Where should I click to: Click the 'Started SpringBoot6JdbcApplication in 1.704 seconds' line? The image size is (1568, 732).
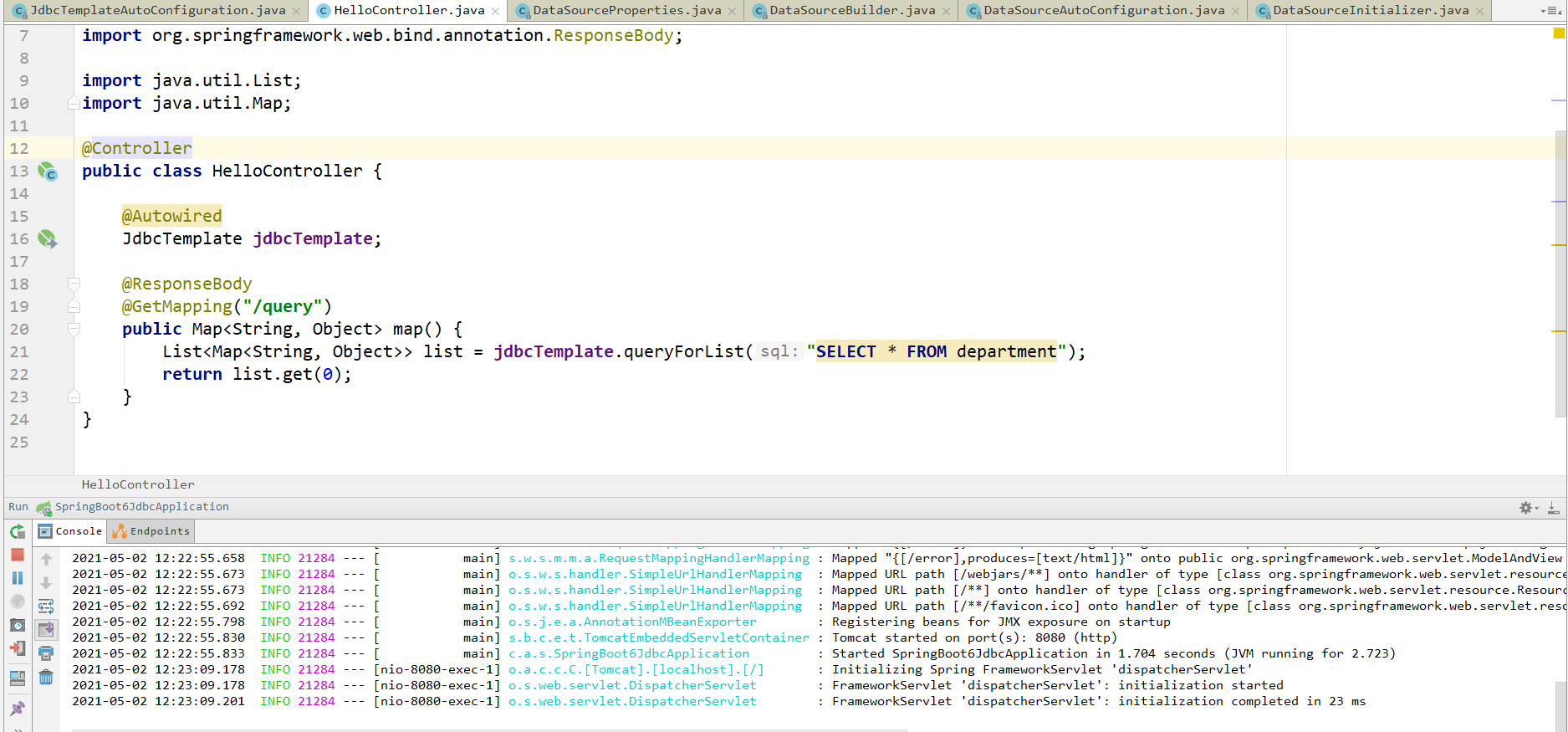click(x=1114, y=653)
